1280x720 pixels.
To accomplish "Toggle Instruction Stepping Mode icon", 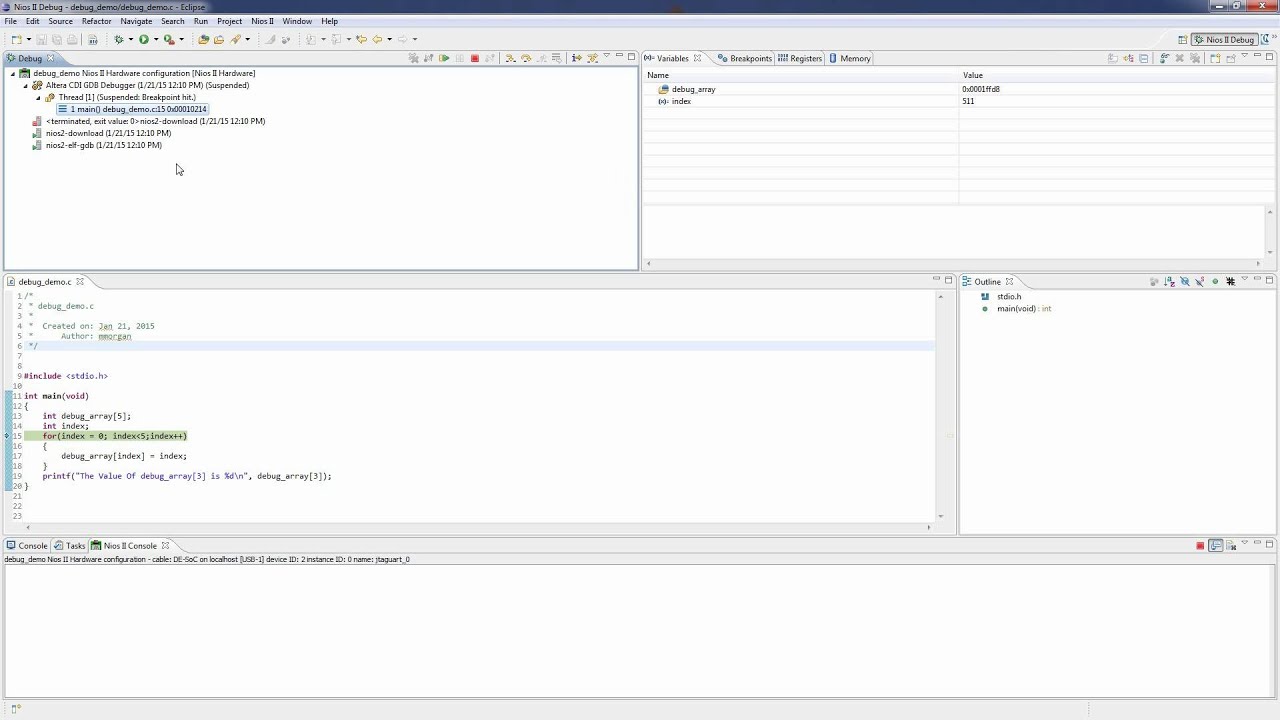I will [576, 58].
